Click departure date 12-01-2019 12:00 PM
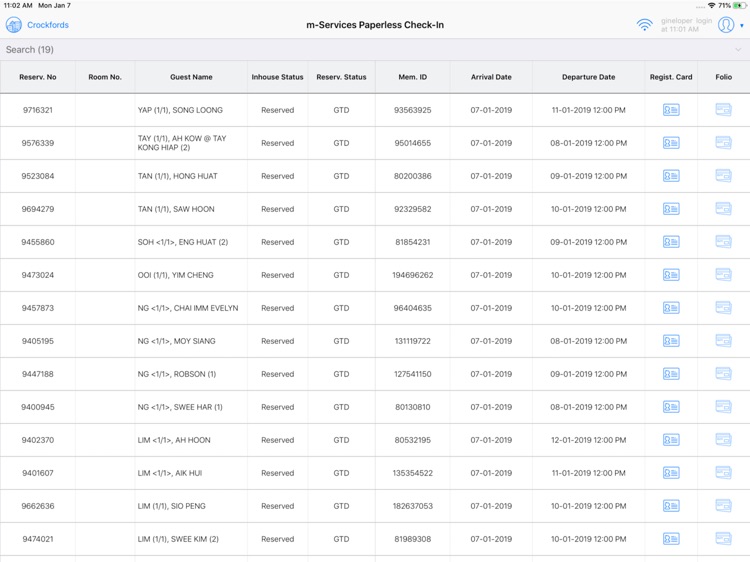The height and width of the screenshot is (562, 750). [588, 440]
